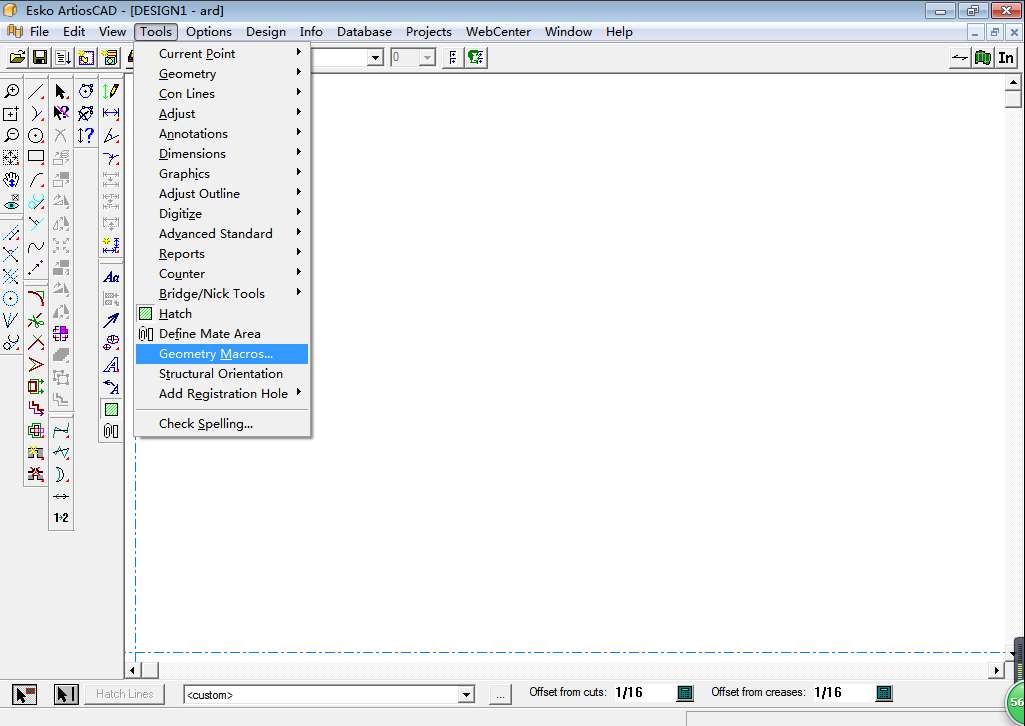Open the dropdown showing 0 in the toolbar
The image size is (1025, 726).
tap(427, 58)
